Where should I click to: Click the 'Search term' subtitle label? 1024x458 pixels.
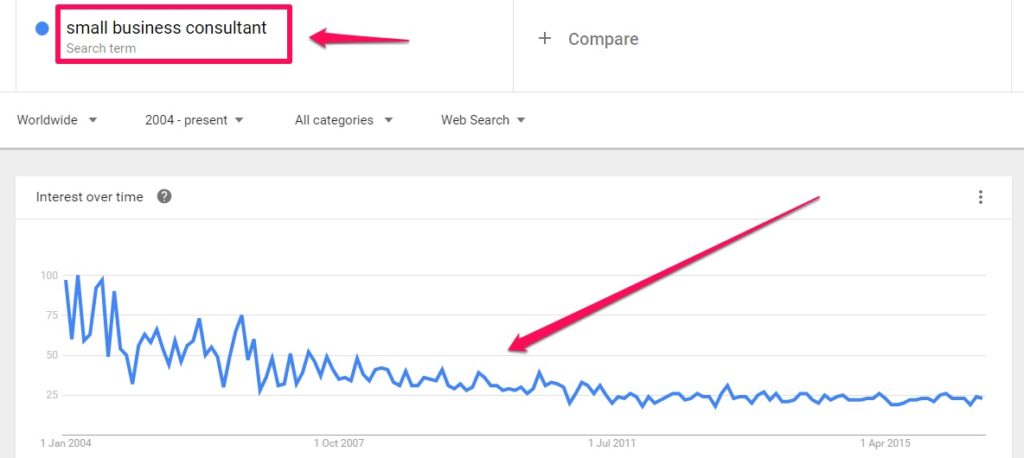coord(101,48)
